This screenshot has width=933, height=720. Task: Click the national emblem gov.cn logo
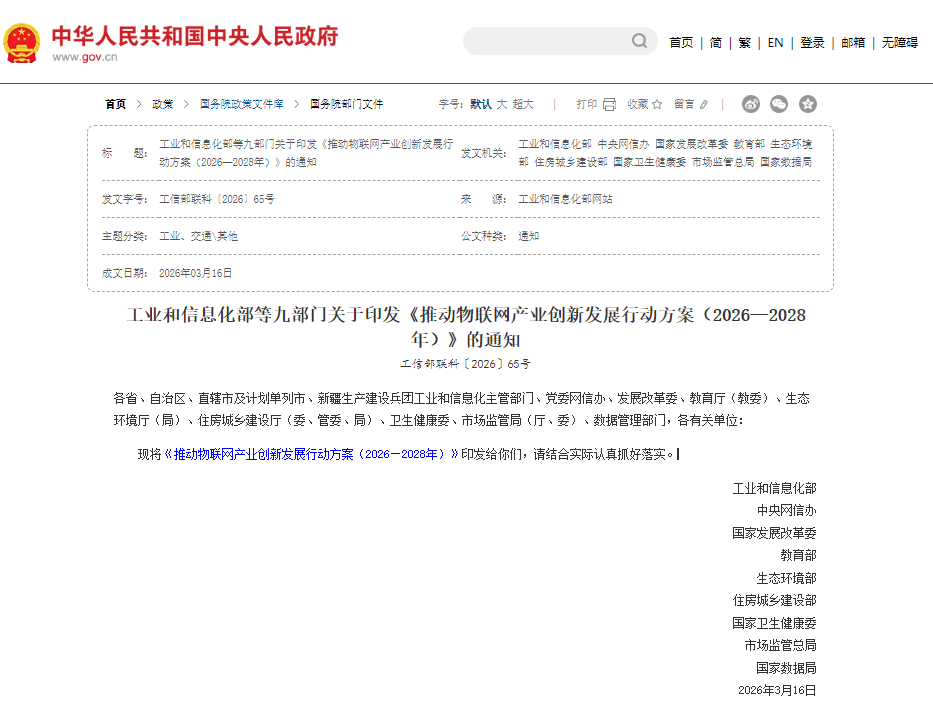23,41
